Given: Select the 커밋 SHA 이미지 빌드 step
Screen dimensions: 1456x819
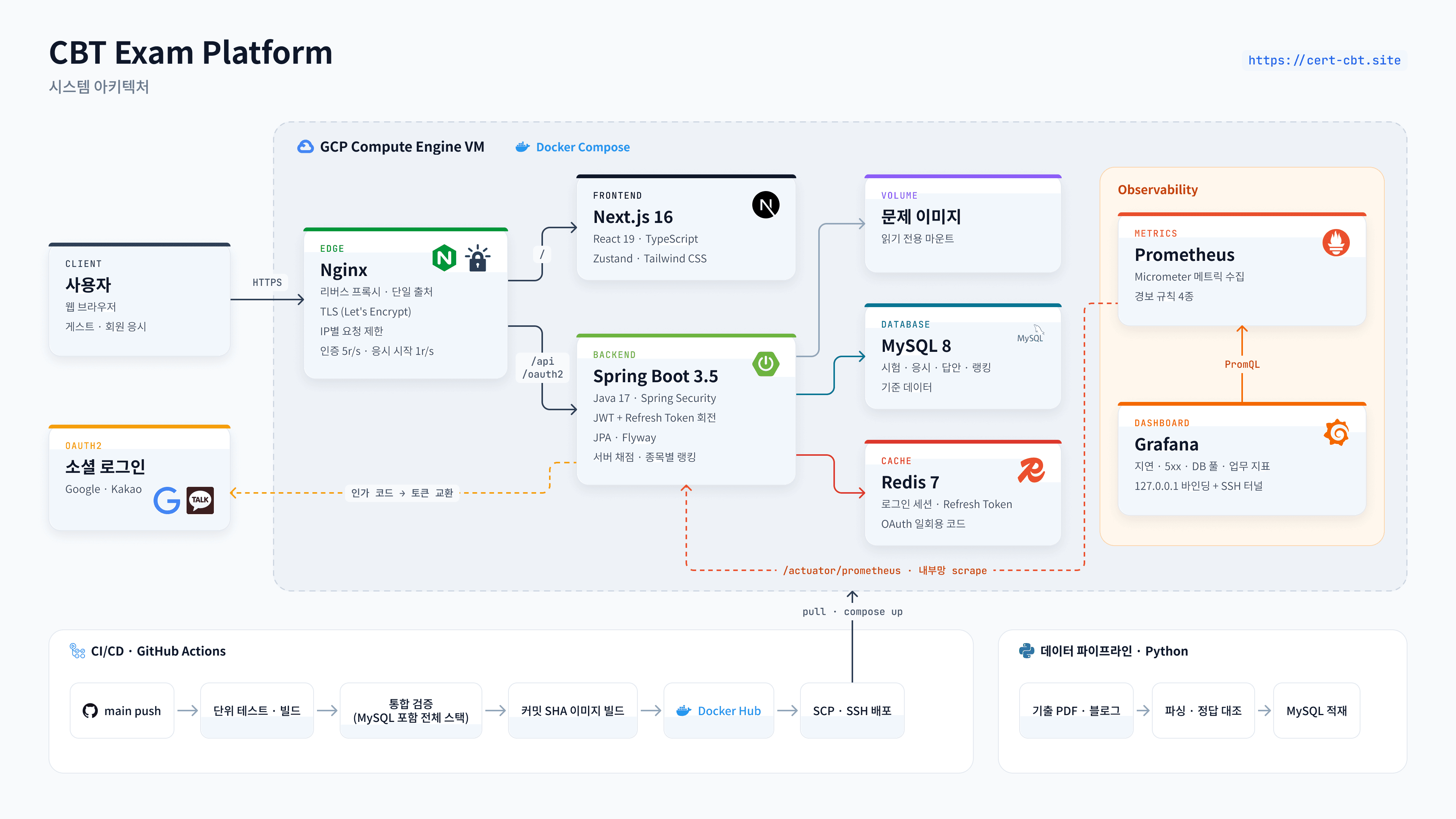Looking at the screenshot, I should point(573,711).
